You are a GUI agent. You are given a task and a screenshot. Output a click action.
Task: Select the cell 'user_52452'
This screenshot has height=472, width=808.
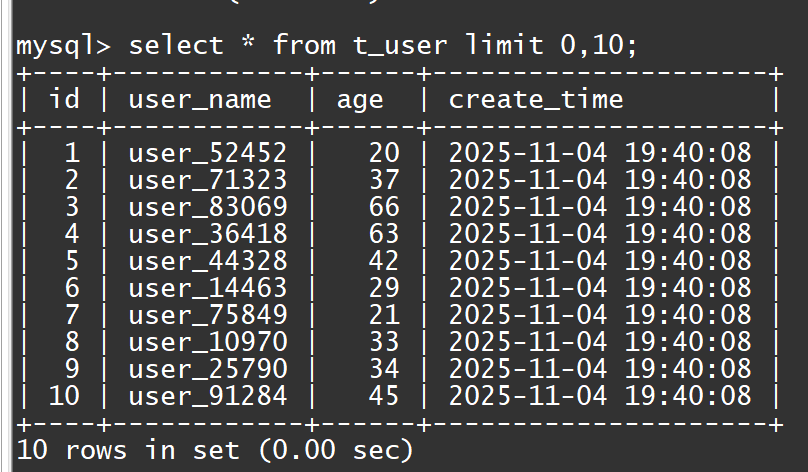tap(208, 153)
